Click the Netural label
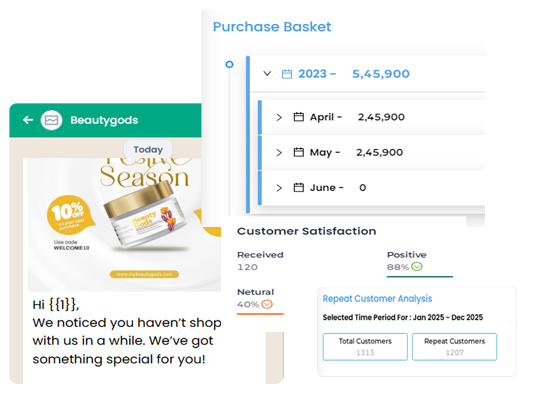The height and width of the screenshot is (398, 544). click(256, 292)
